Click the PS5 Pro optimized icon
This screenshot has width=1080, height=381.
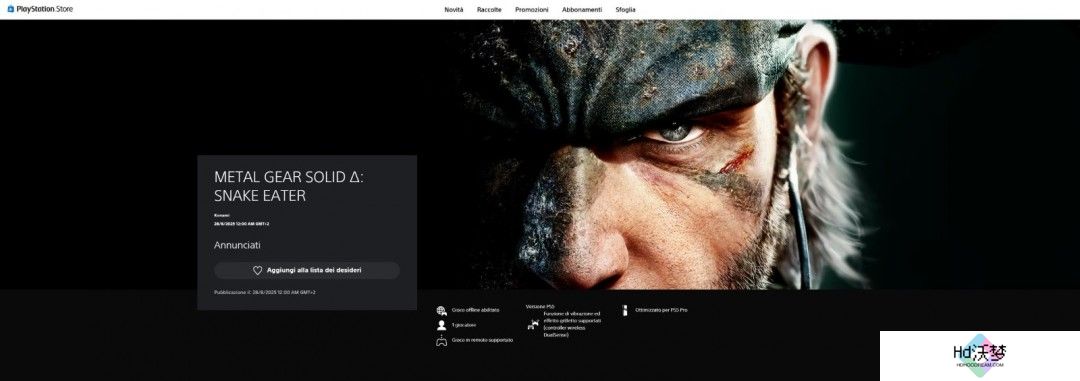pyautogui.click(x=625, y=311)
